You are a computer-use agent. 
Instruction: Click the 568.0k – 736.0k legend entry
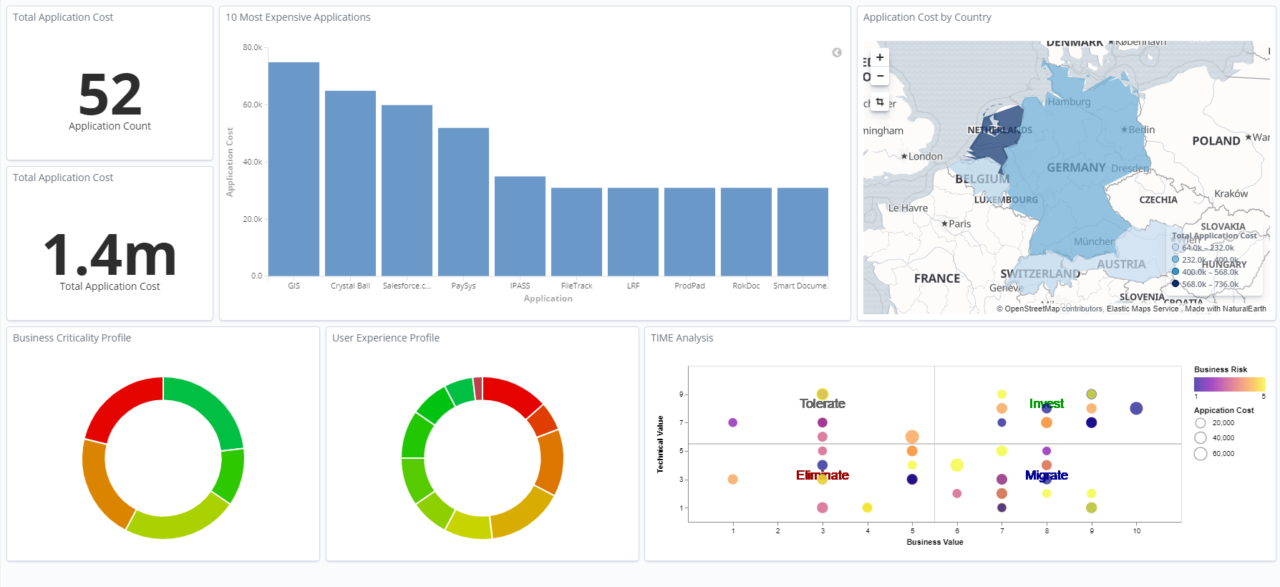click(1205, 284)
